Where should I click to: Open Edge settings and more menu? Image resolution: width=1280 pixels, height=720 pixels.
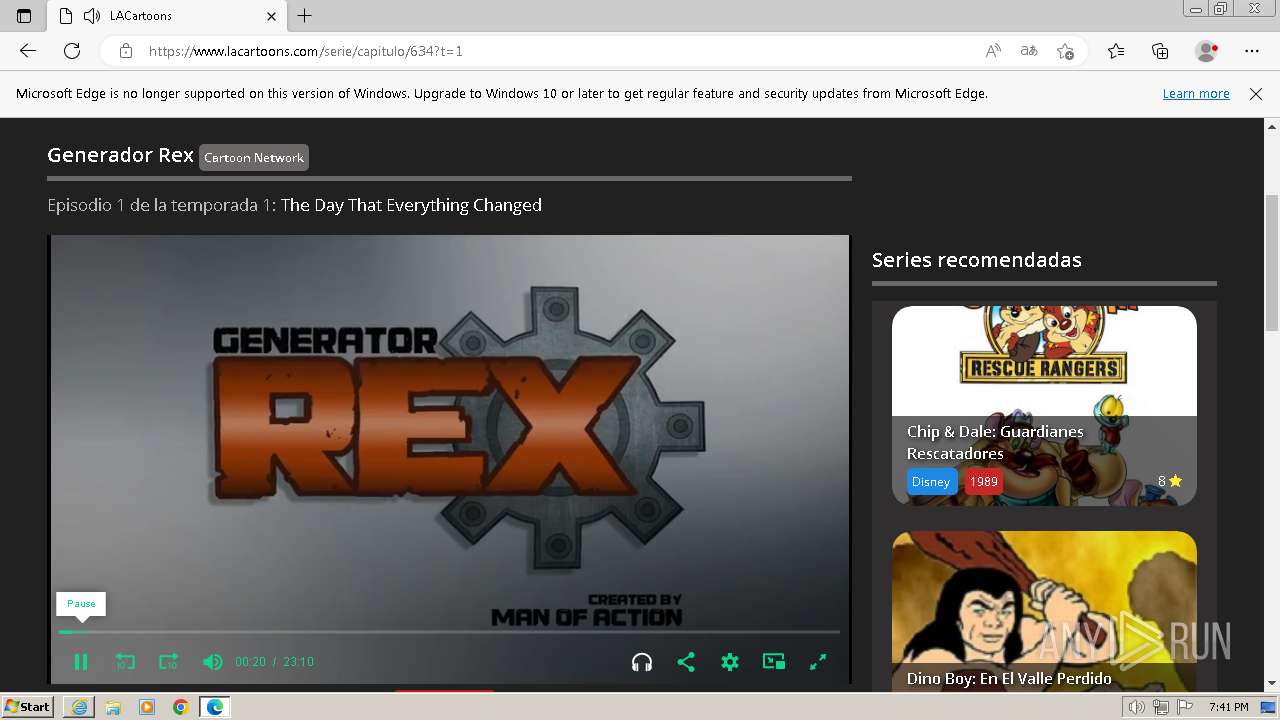1252,51
